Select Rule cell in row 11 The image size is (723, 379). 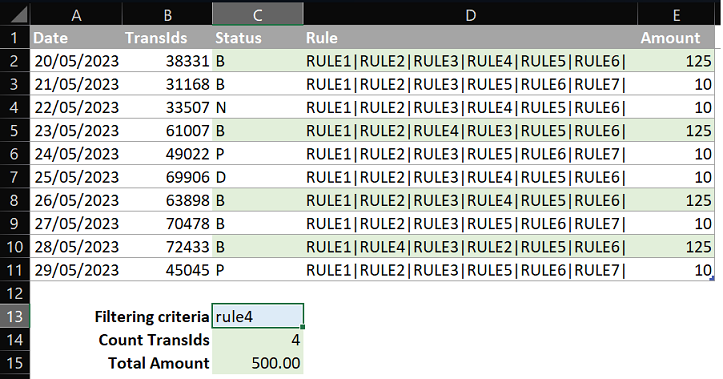click(x=470, y=270)
